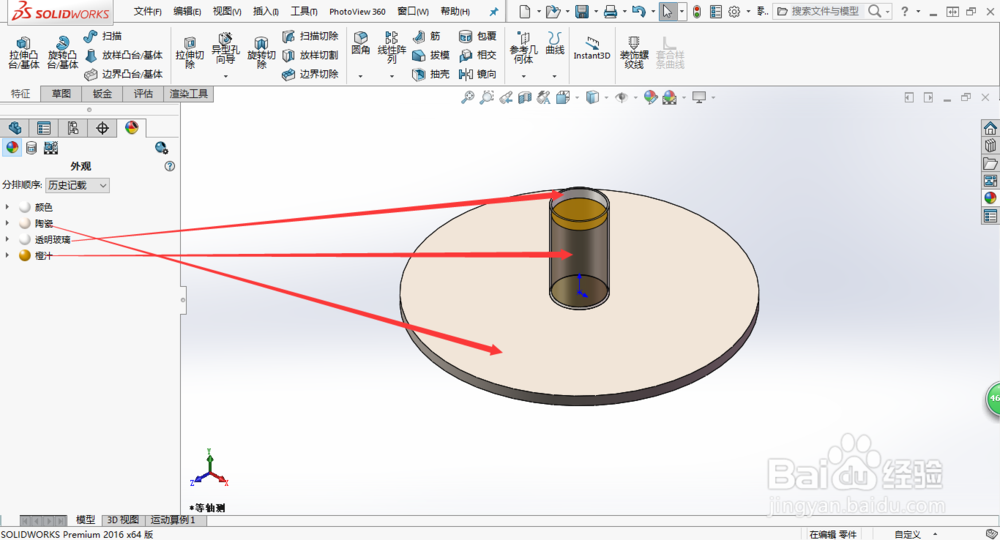The height and width of the screenshot is (540, 1000).
Task: Select Lofted Boss/Base (放样凸台/基体)
Action: coord(124,55)
